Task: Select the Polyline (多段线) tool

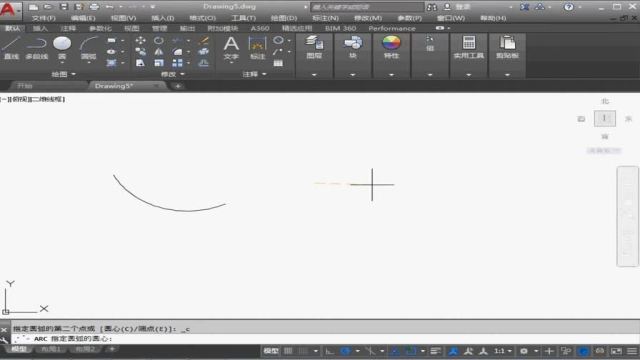Action: 37,48
